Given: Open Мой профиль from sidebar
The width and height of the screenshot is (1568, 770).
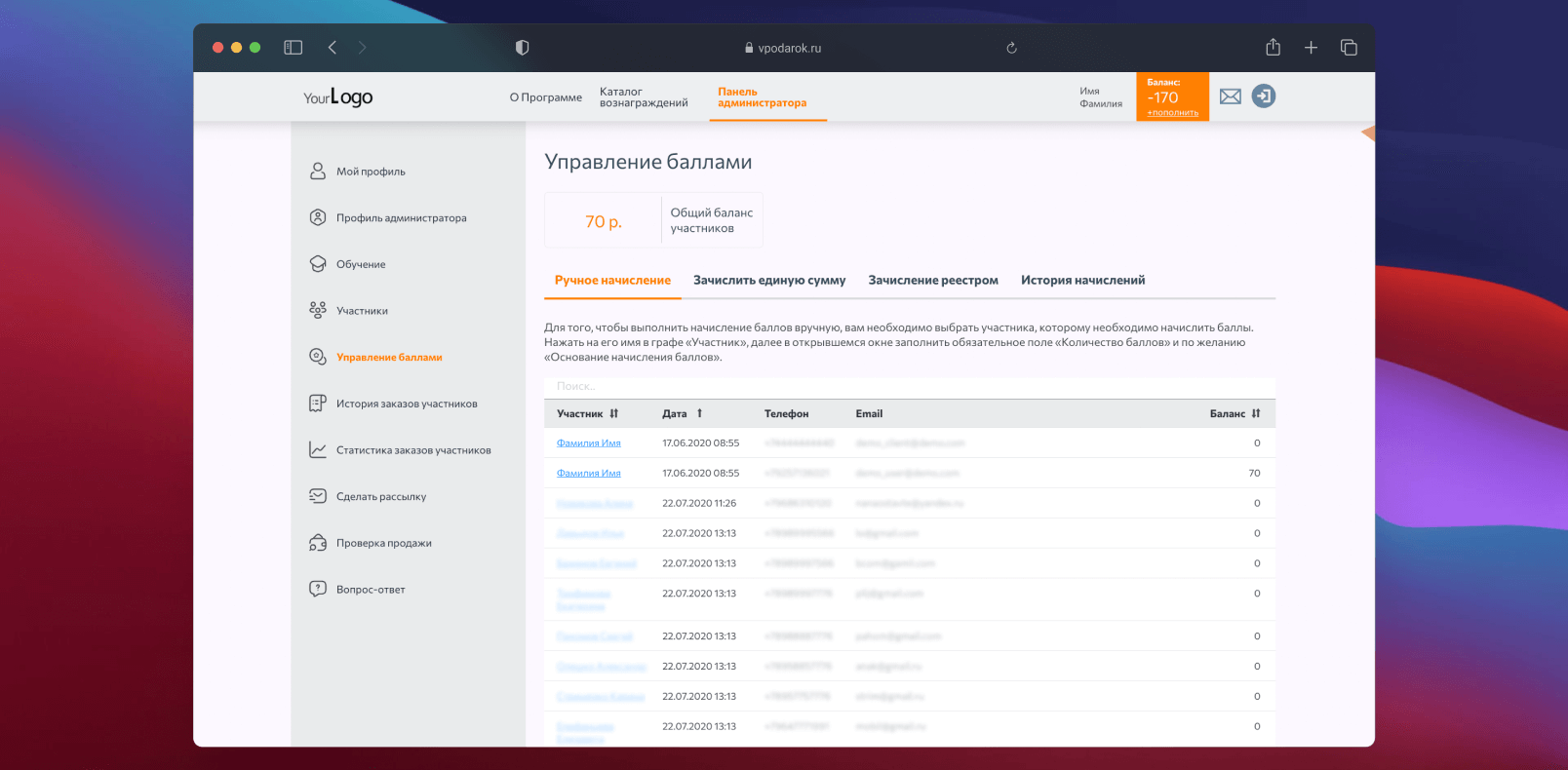Looking at the screenshot, I should click(x=370, y=172).
